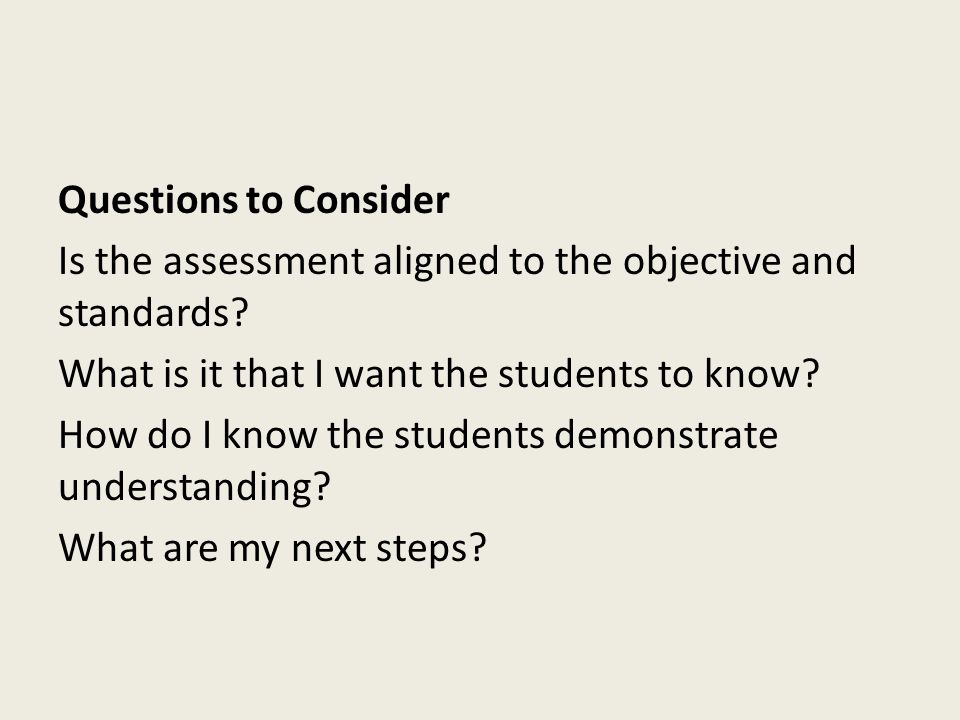Click the word 'assessment' in first question
Viewport: 960px width, 720px height.
pyautogui.click(x=264, y=261)
